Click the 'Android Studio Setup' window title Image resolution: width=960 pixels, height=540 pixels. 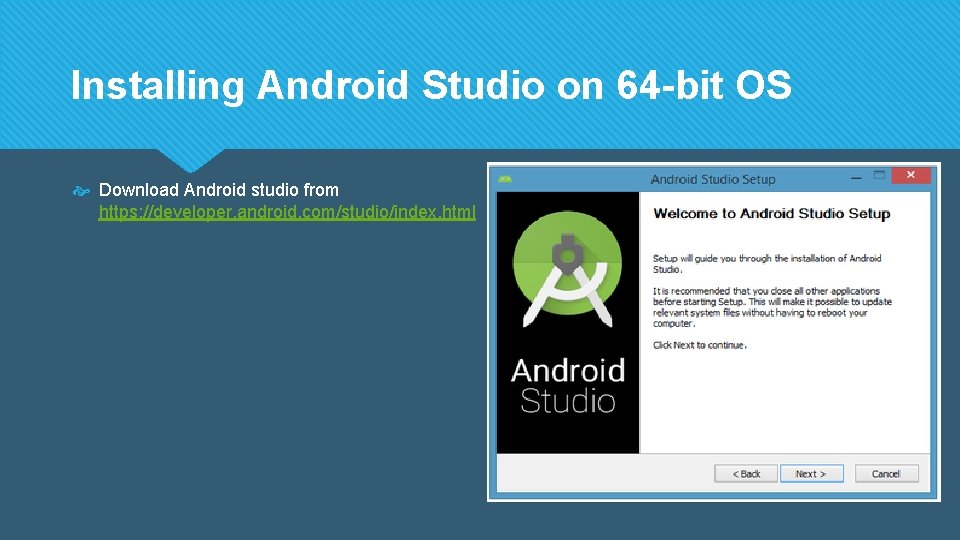click(x=713, y=179)
